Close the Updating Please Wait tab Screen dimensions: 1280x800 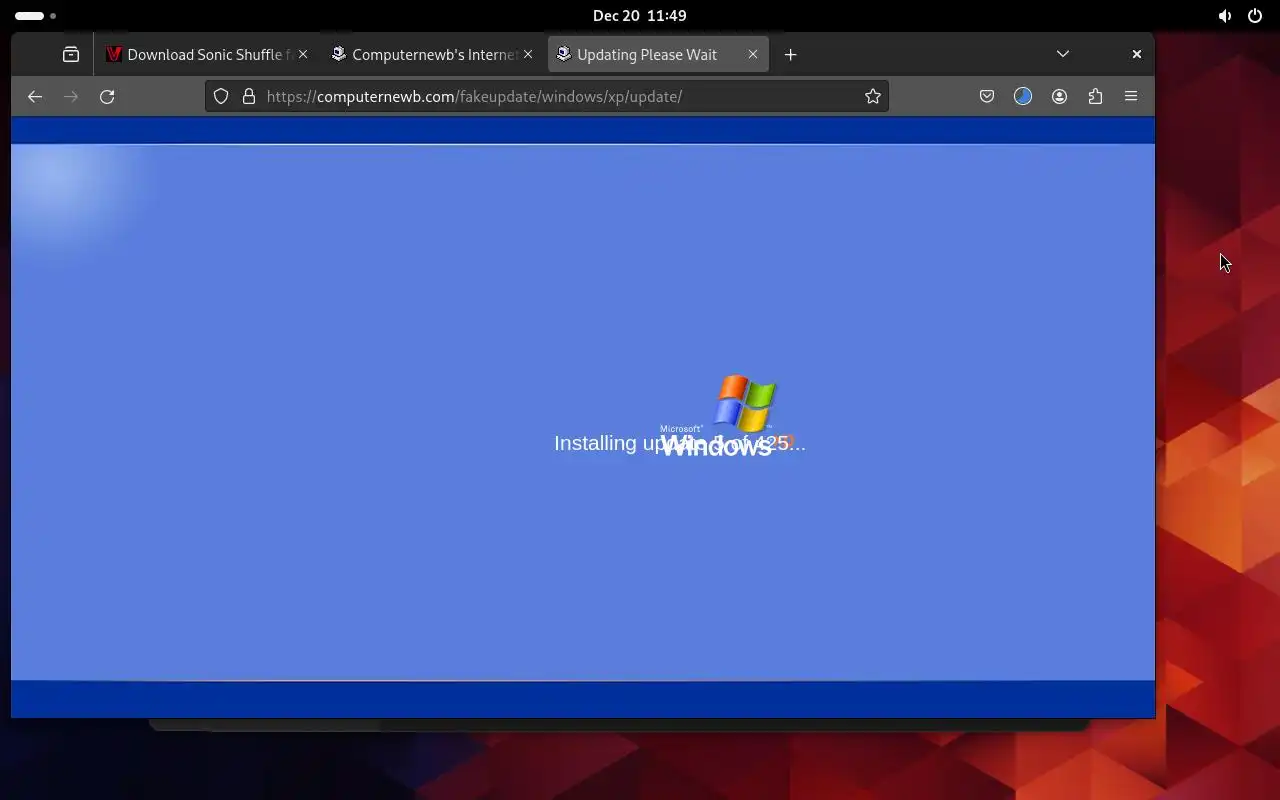coord(753,55)
